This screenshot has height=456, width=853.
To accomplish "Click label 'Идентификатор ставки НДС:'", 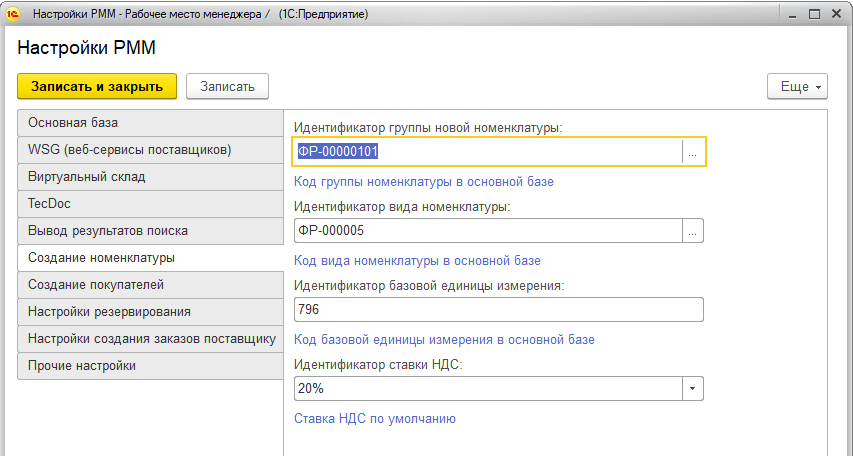I will (x=378, y=365).
